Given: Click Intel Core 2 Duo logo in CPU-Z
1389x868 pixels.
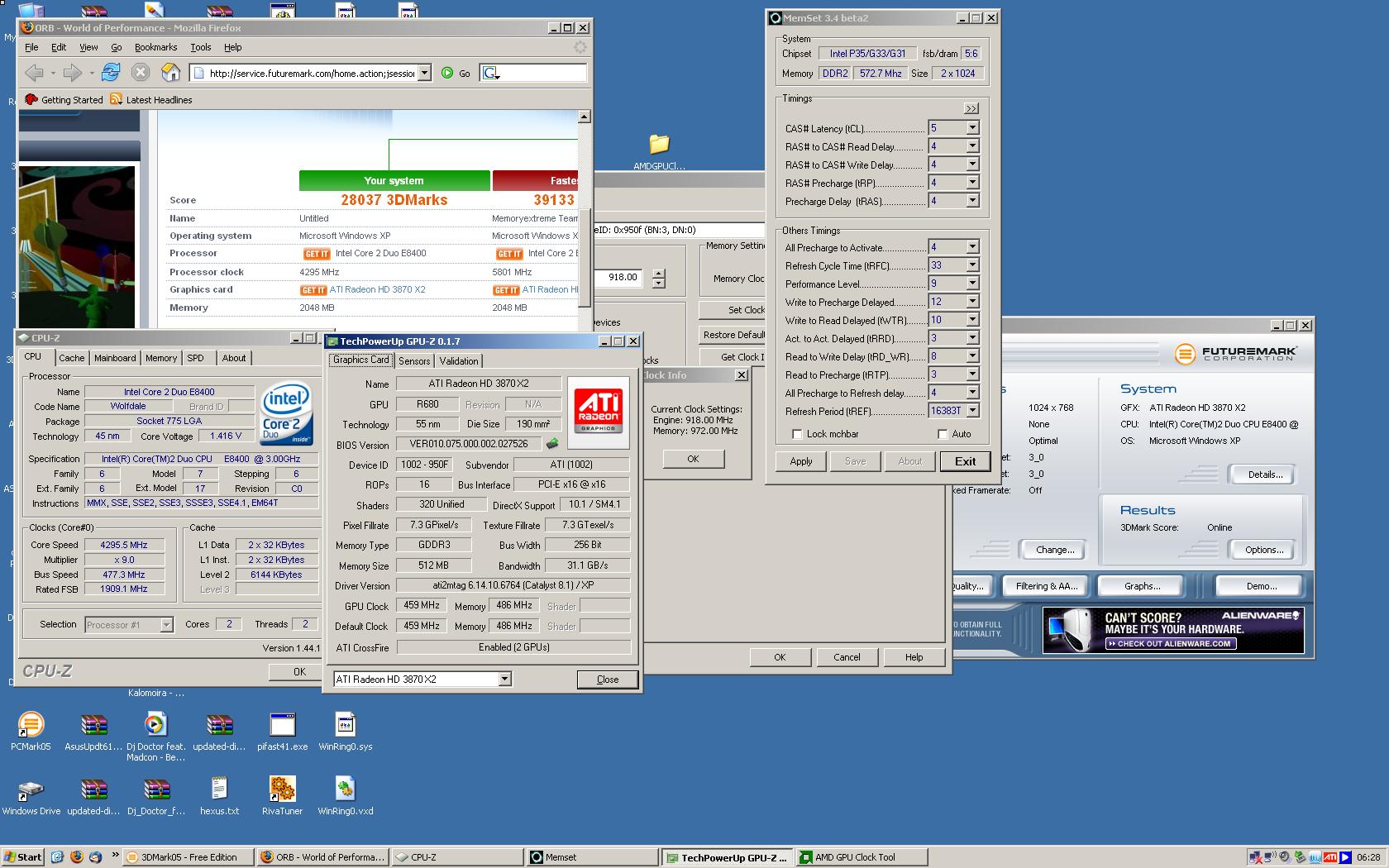Looking at the screenshot, I should [x=286, y=413].
